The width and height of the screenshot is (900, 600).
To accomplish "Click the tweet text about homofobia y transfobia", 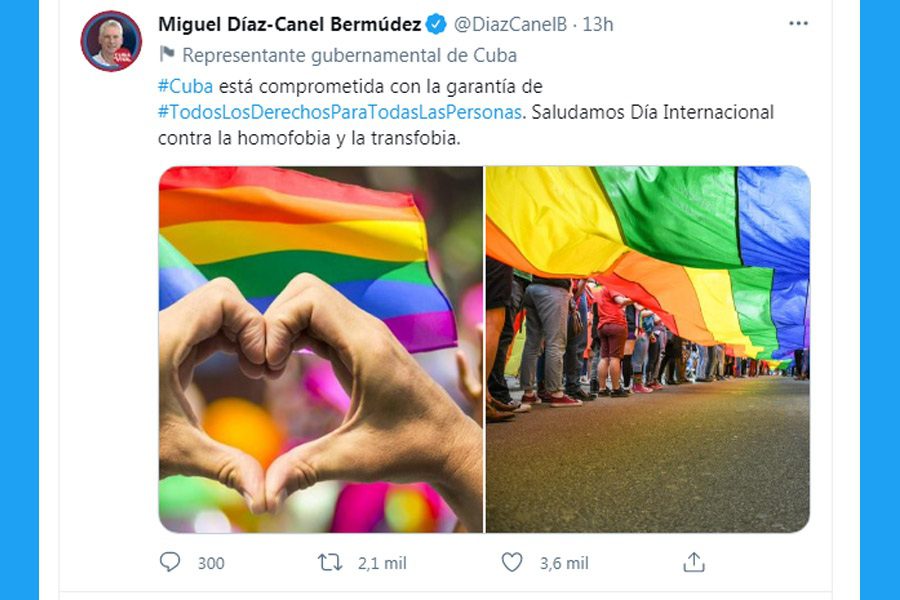I will [x=466, y=112].
